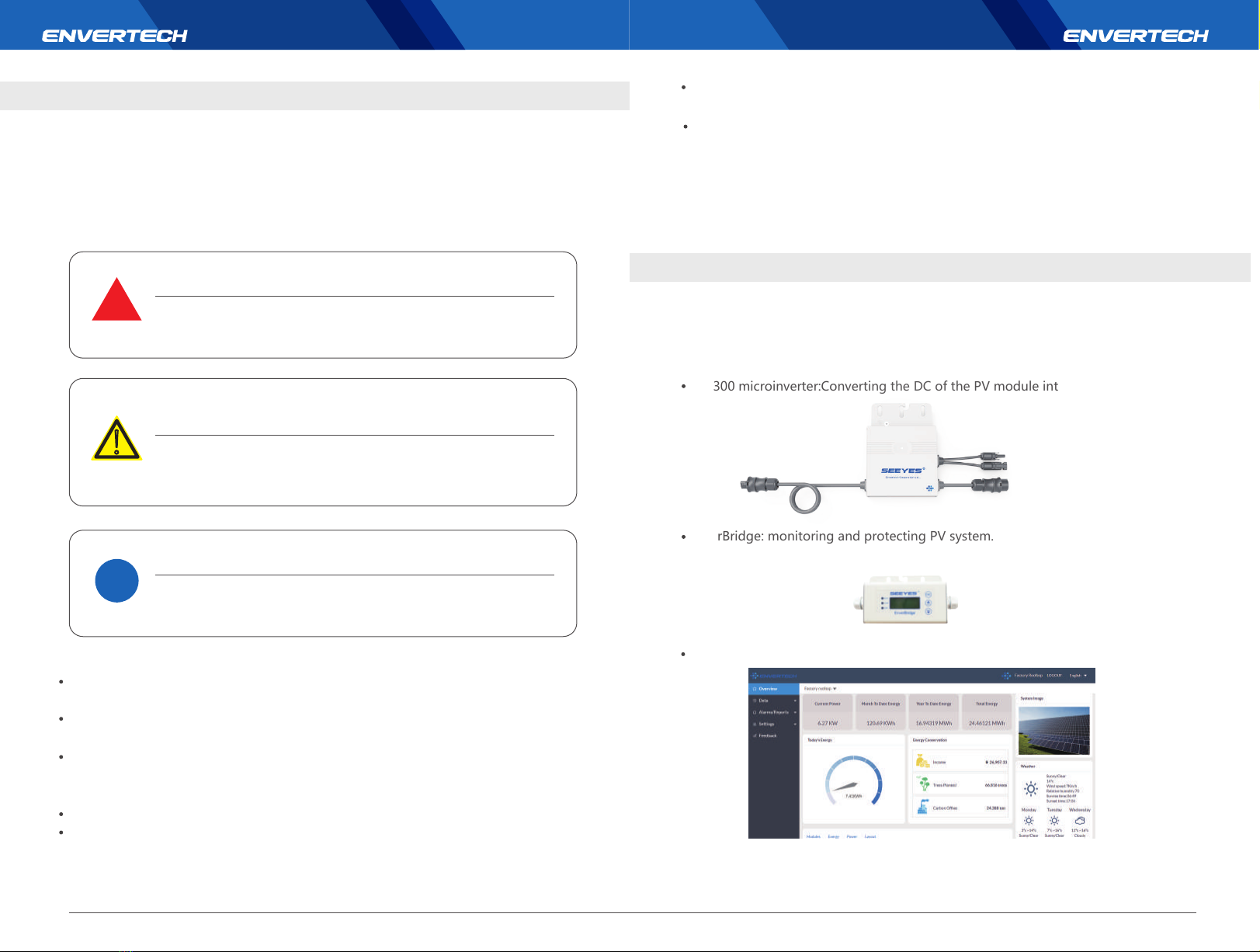Viewport: 1260px width, 952px height.
Task: Click the ENVERTECH logo at top left
Action: [x=115, y=36]
